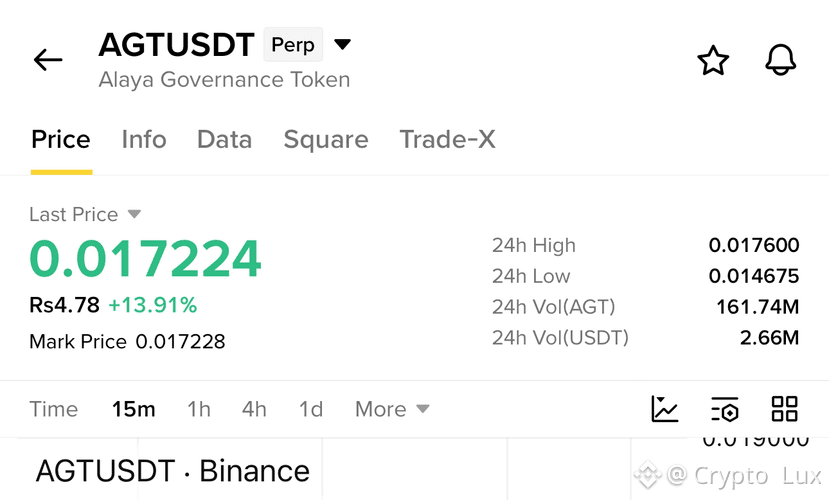
Task: Expand the More time intervals dropdown
Action: point(392,409)
